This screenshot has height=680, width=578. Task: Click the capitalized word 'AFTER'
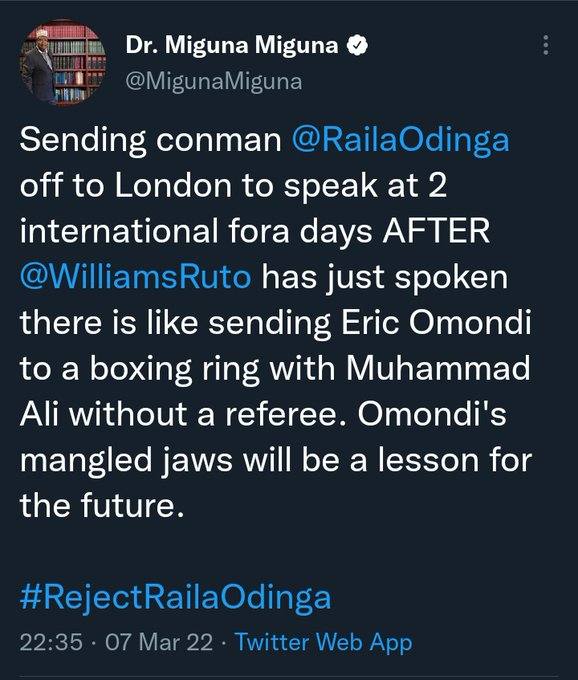click(x=436, y=231)
